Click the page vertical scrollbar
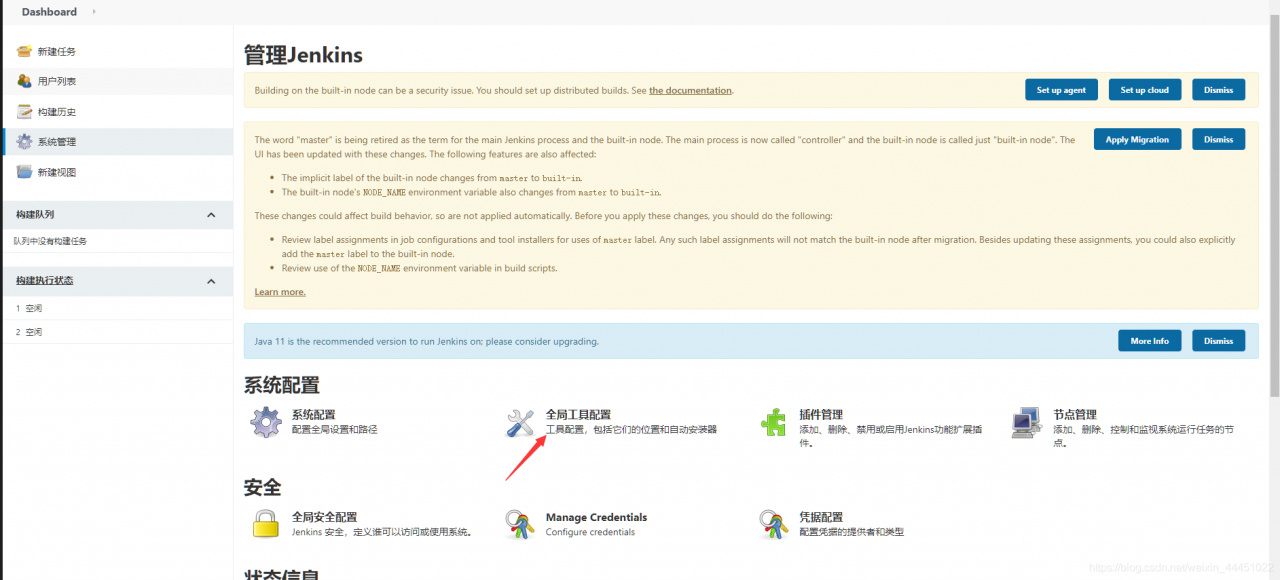This screenshot has height=580, width=1280. [x=1273, y=207]
